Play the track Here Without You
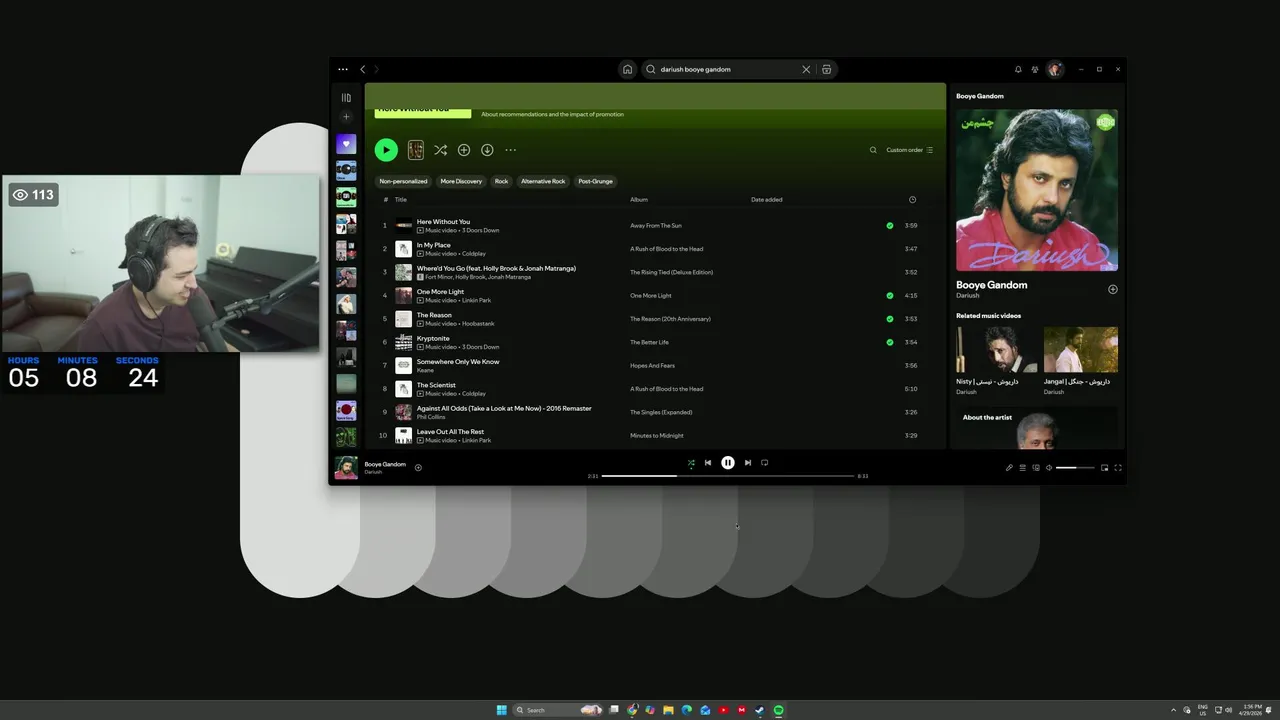This screenshot has width=1280, height=720. (x=443, y=222)
